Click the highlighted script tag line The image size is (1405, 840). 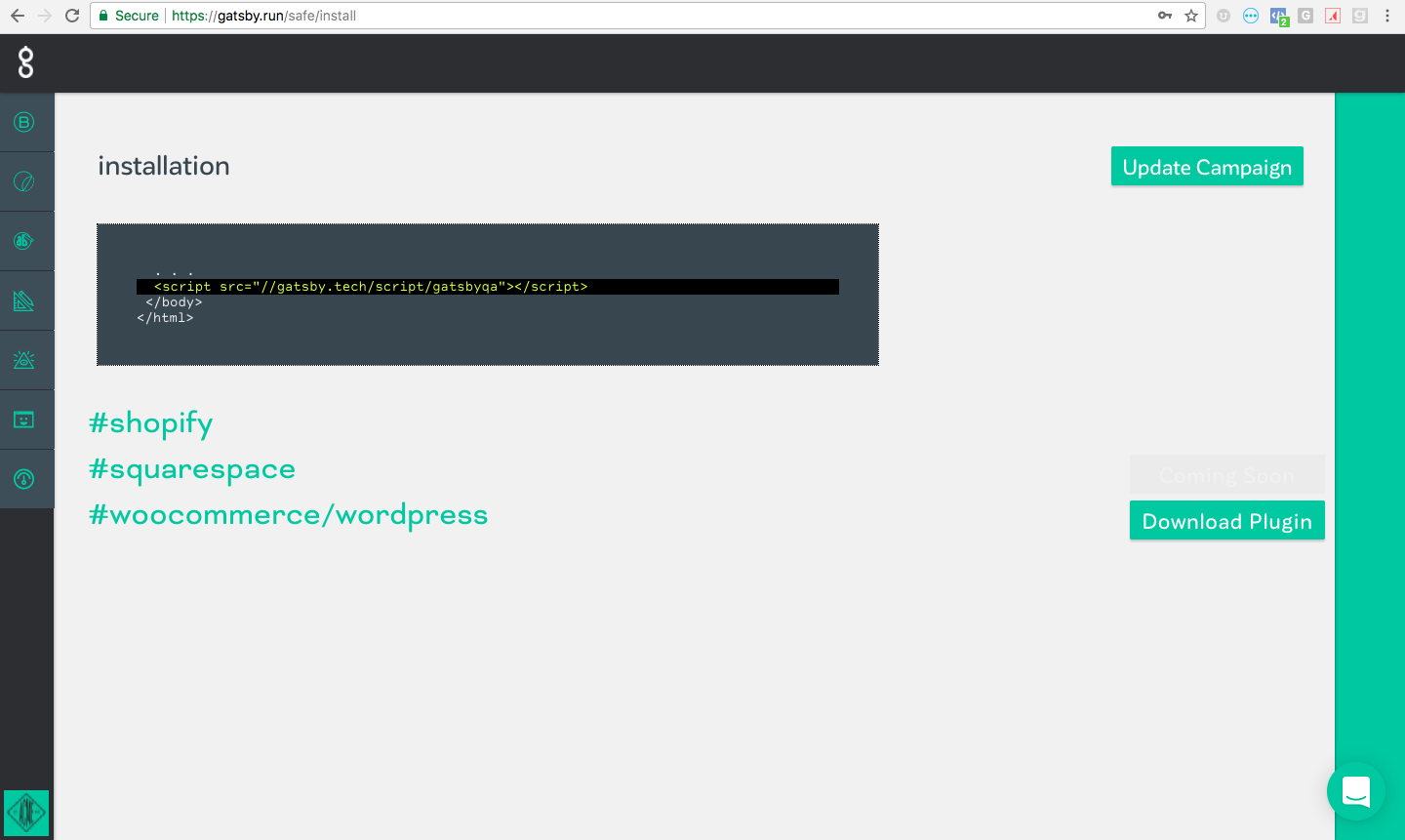click(x=488, y=287)
